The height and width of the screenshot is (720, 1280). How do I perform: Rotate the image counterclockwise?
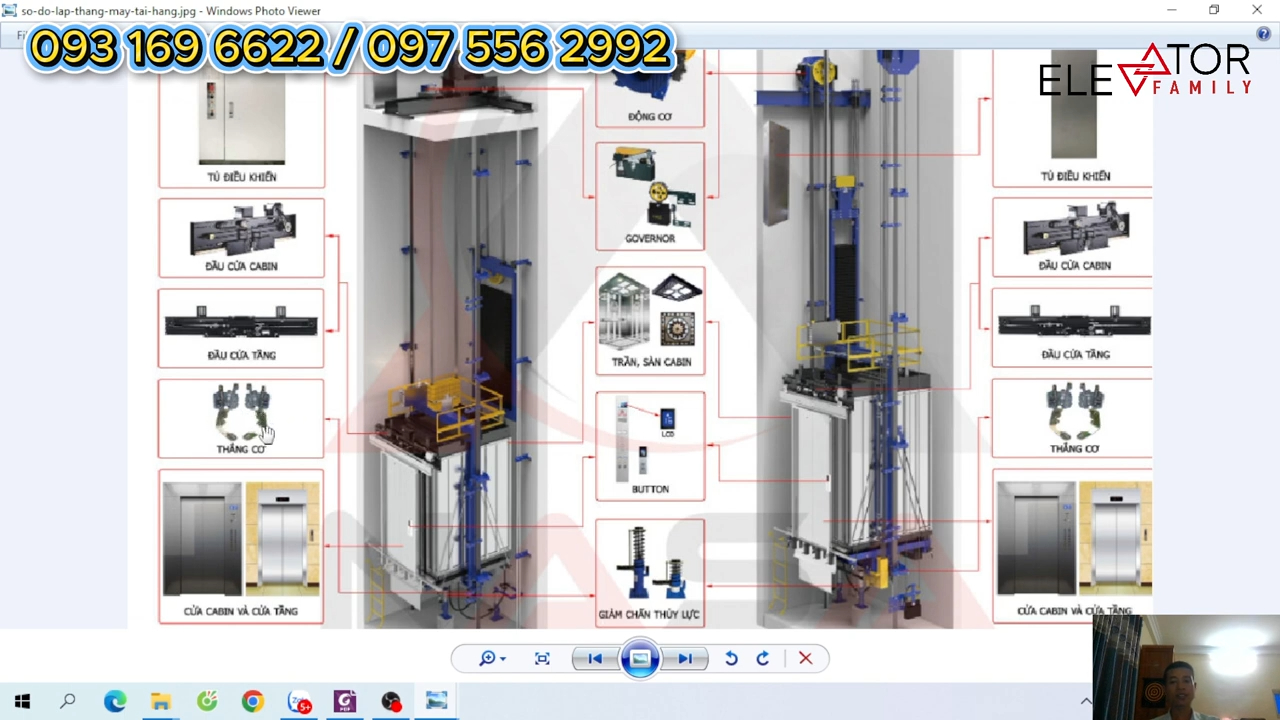tap(731, 658)
